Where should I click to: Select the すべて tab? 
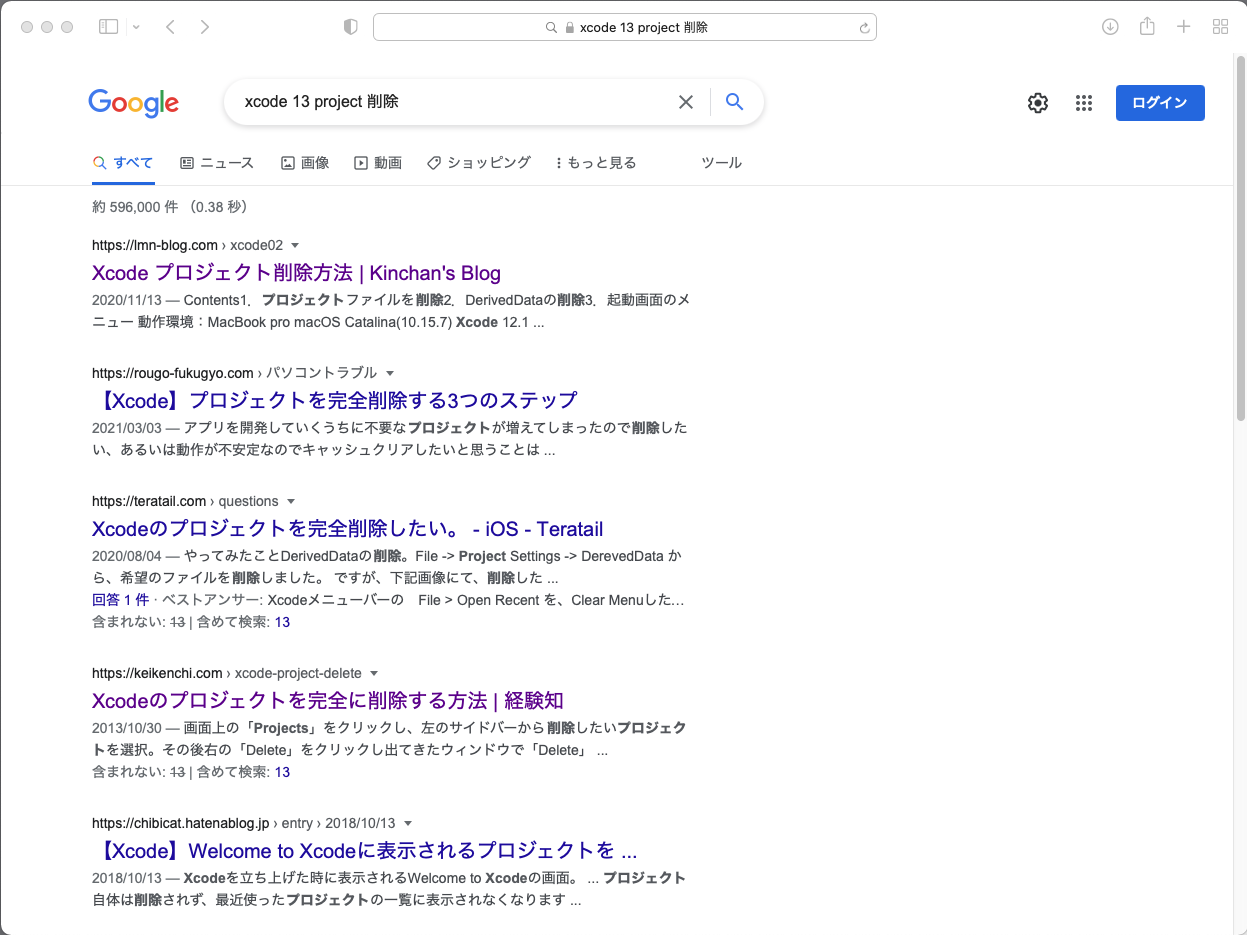(x=123, y=162)
